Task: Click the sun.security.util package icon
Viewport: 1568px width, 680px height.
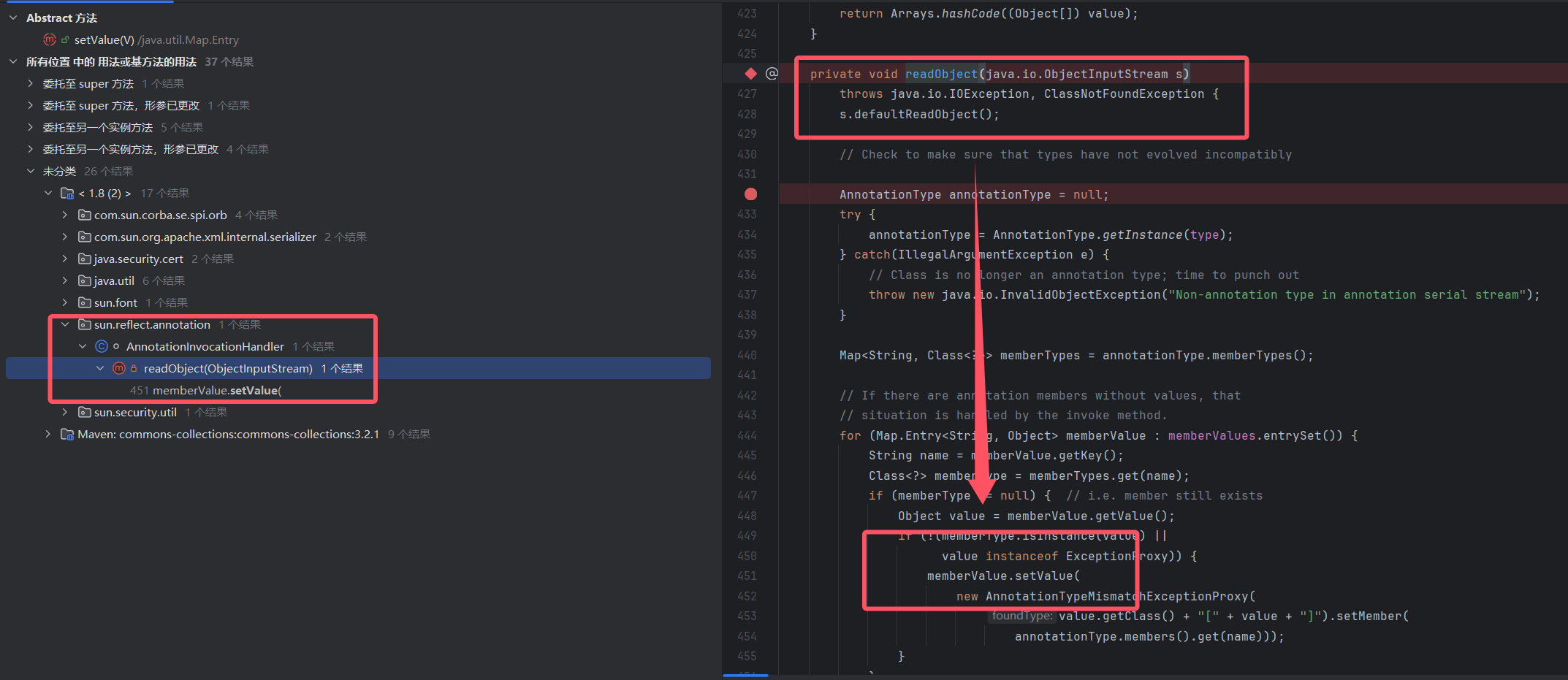Action: pyautogui.click(x=85, y=412)
